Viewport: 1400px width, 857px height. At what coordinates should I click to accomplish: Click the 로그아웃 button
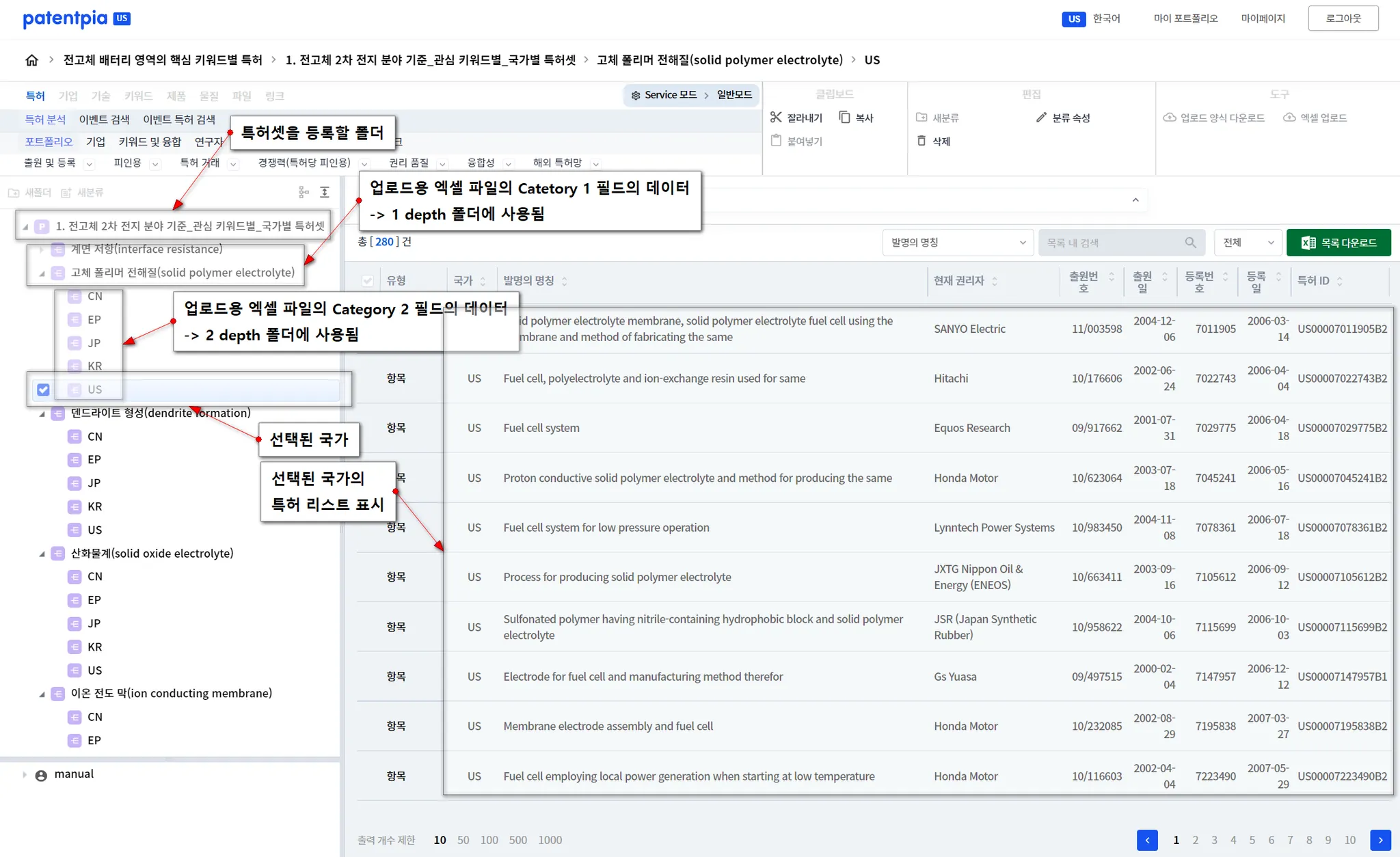(x=1343, y=18)
